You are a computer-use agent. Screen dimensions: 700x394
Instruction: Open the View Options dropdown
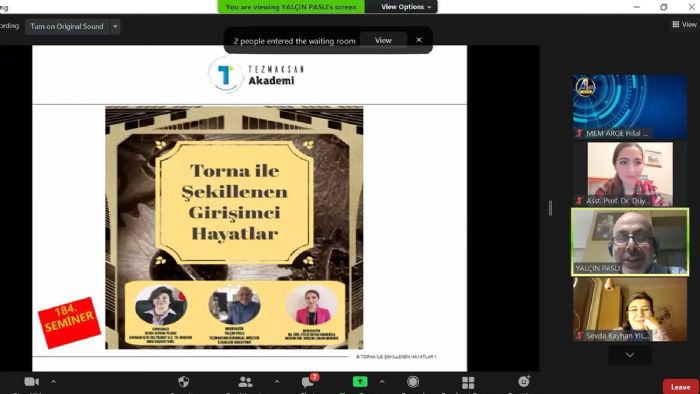[x=406, y=7]
